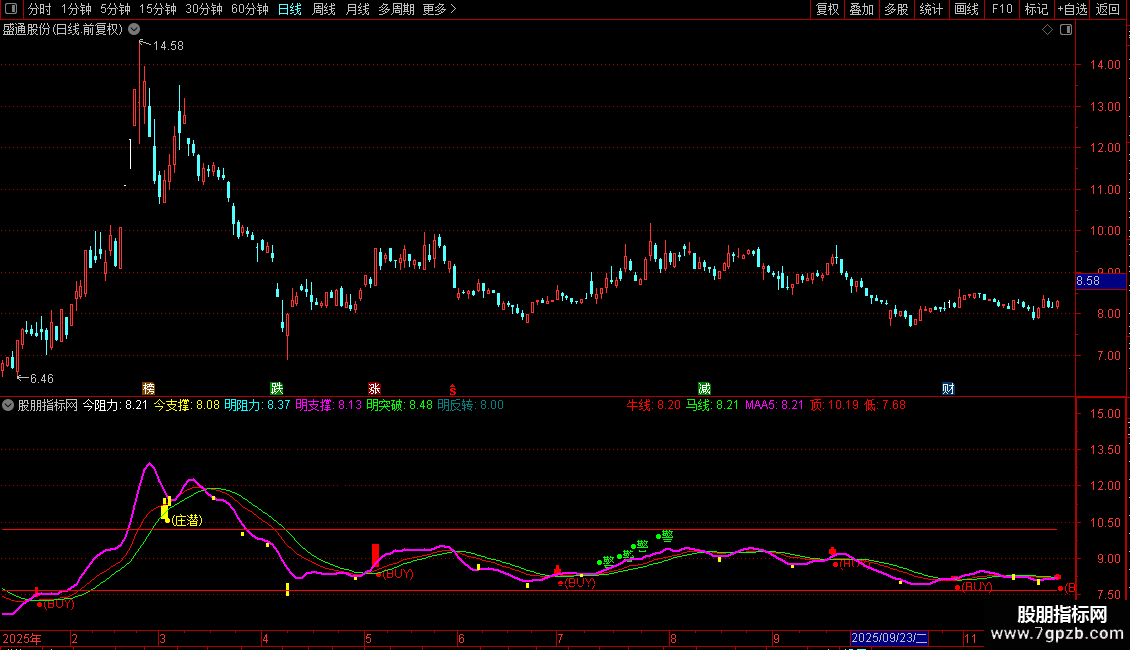1130x650 pixels.
Task: Click the red 涨 event marker
Action: [x=374, y=388]
